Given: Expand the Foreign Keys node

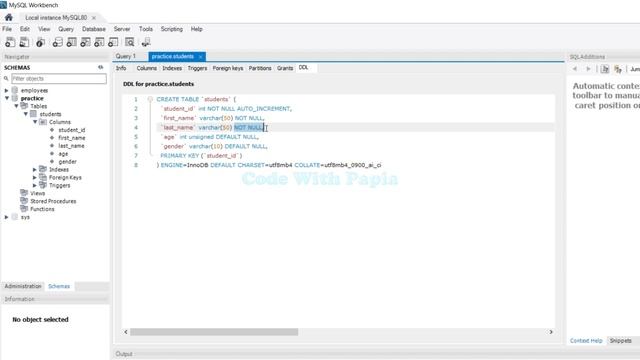Looking at the screenshot, I should click(35, 178).
